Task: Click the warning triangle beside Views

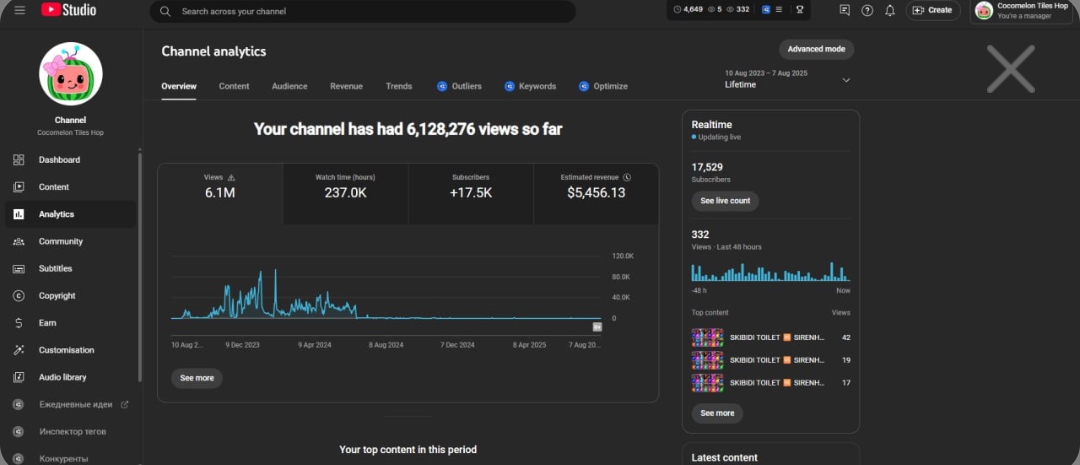Action: click(x=231, y=177)
